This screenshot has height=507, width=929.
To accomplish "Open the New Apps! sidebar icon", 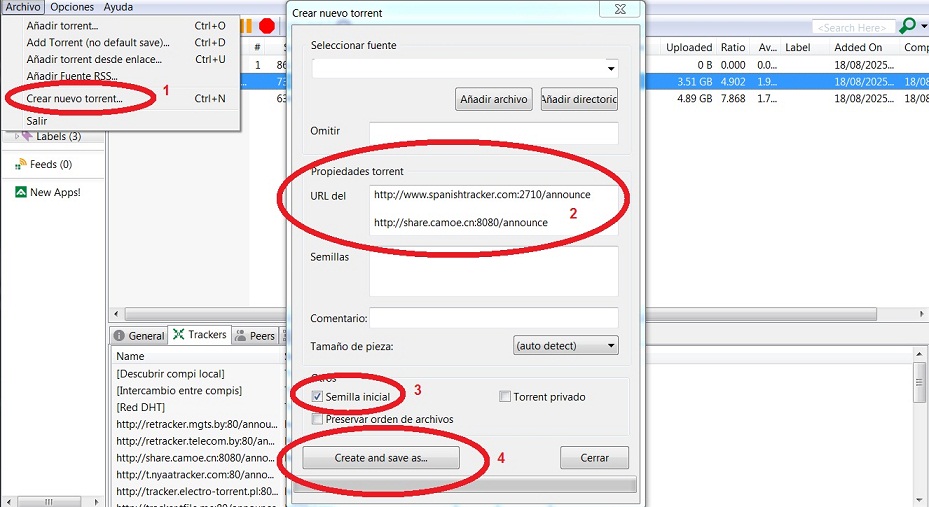I will [x=21, y=192].
